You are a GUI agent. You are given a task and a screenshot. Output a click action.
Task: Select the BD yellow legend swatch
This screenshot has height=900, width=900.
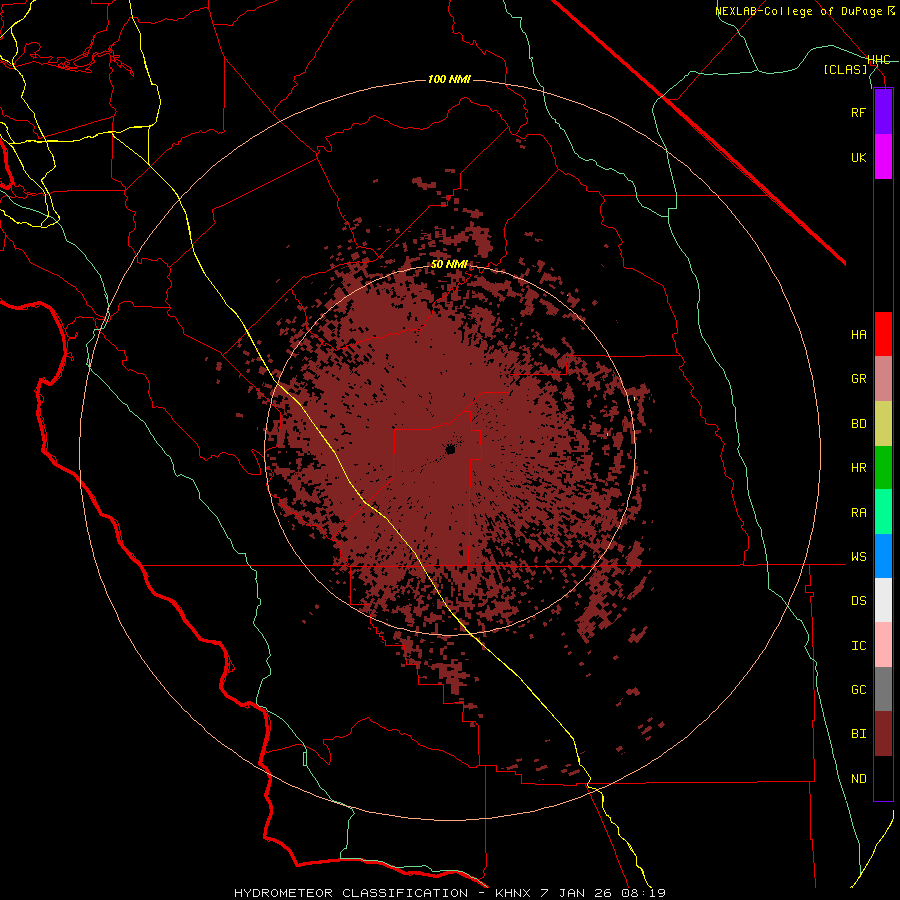(x=883, y=424)
